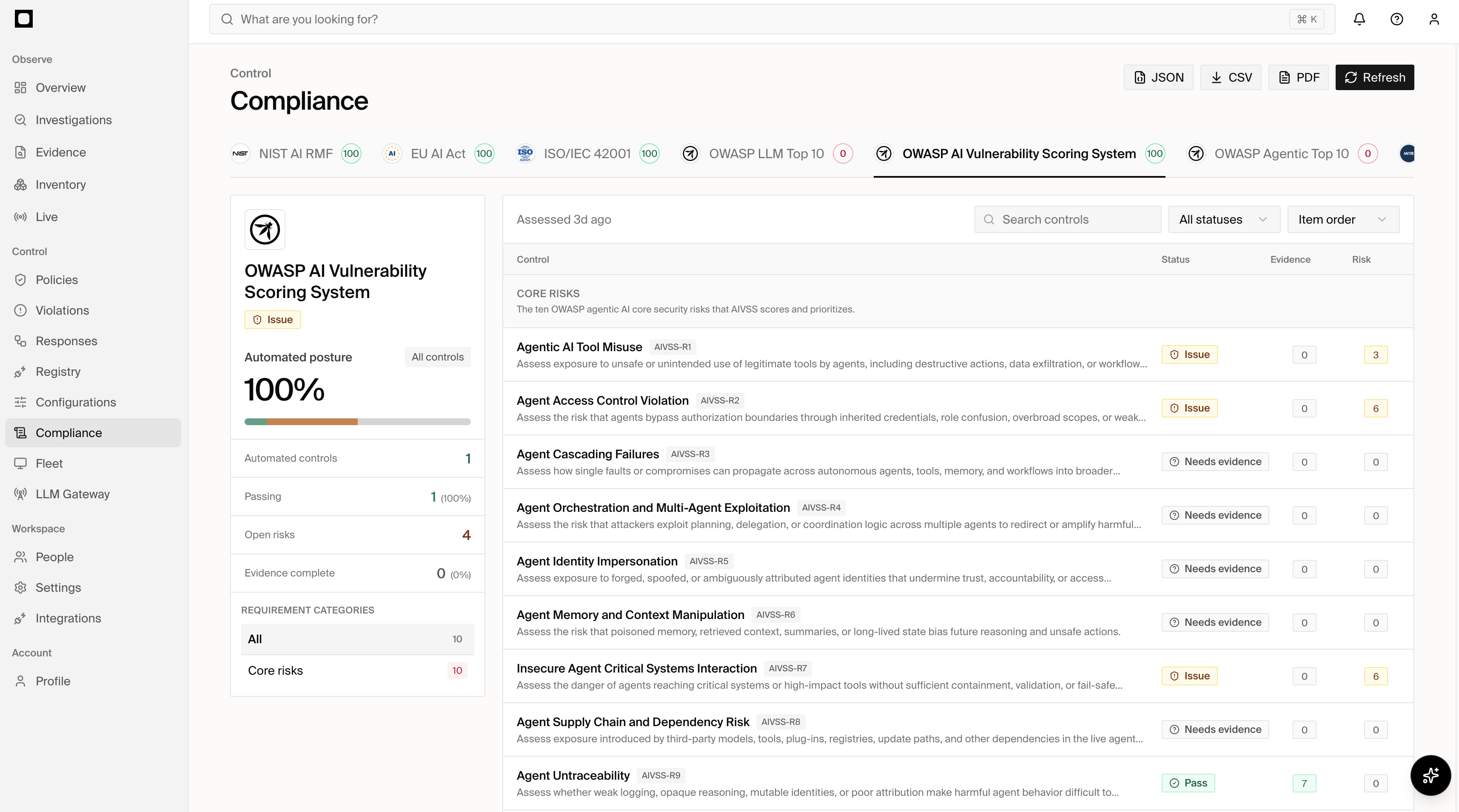
Task: Click the Policies shield icon
Action: click(x=20, y=280)
